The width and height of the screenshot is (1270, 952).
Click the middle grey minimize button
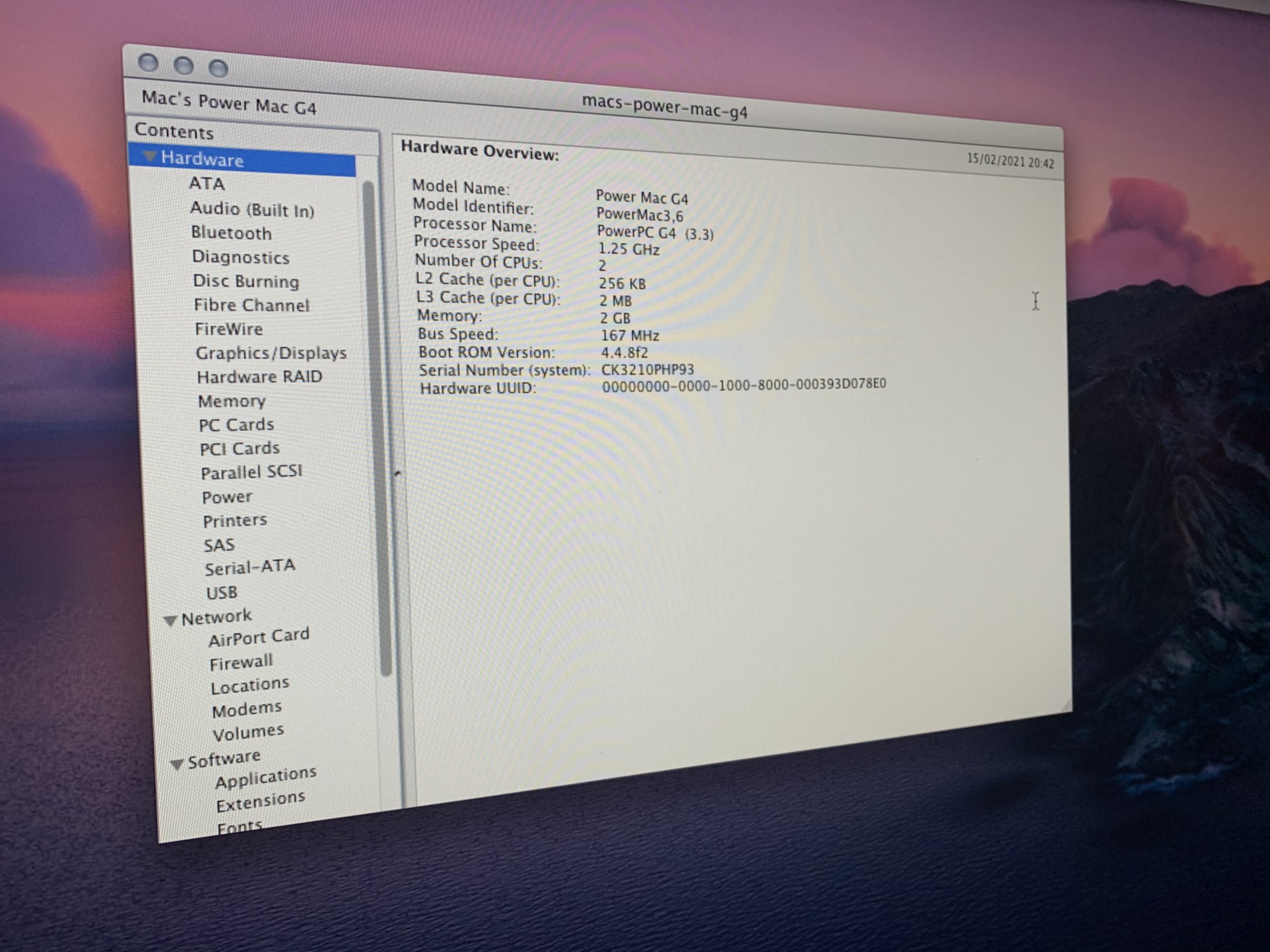pyautogui.click(x=184, y=65)
